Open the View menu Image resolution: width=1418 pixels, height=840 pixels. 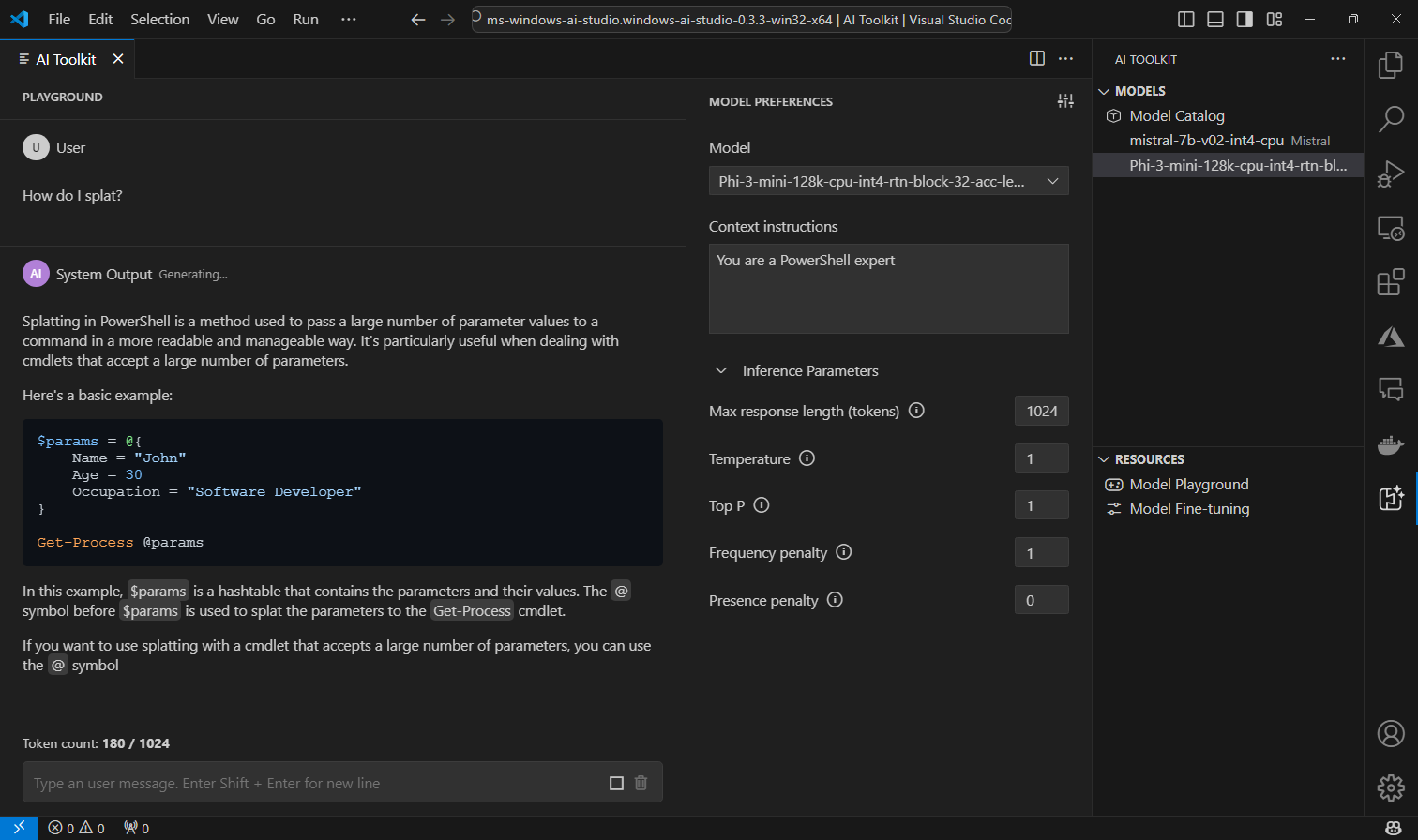[x=222, y=20]
